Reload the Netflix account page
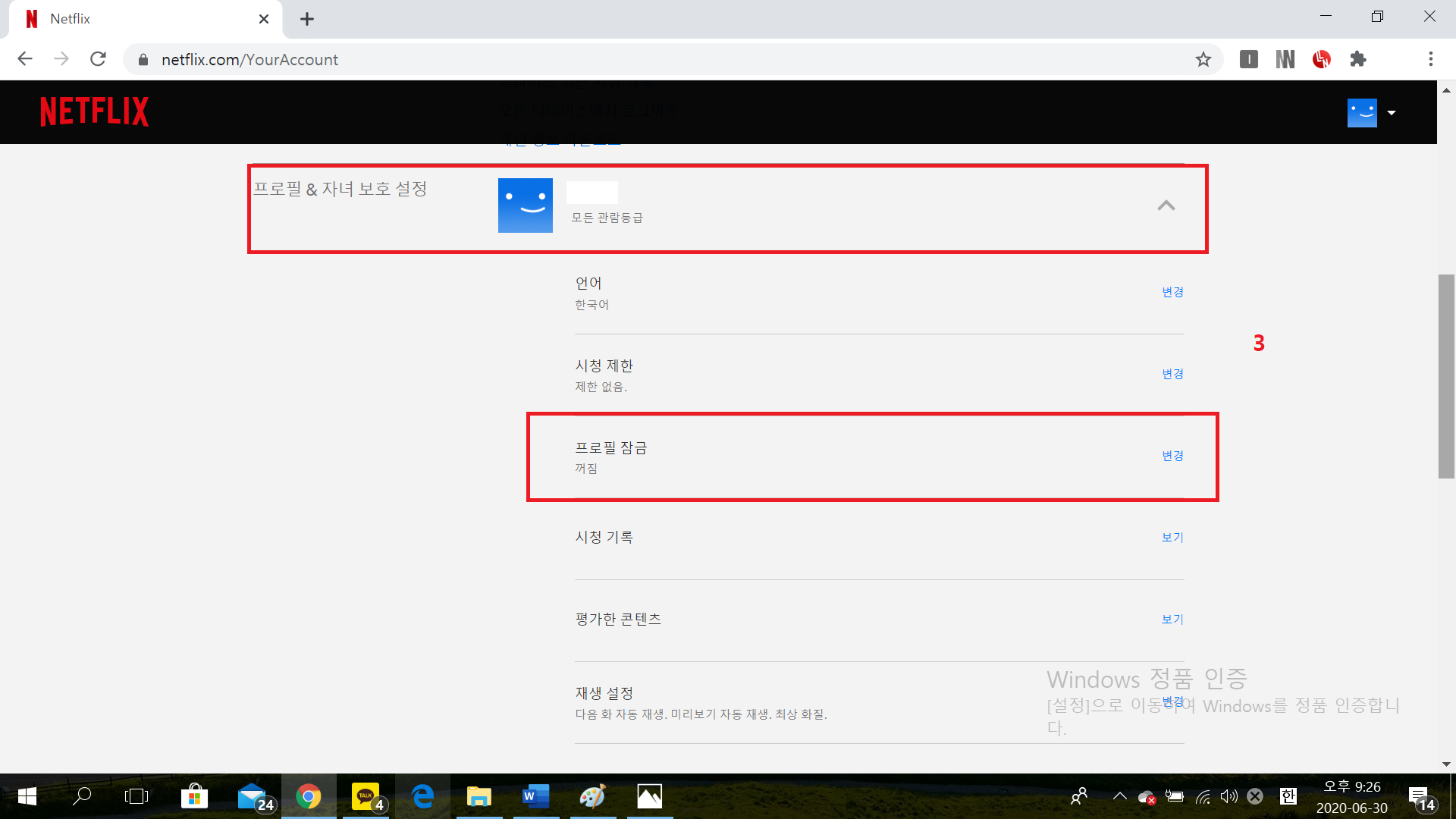1456x819 pixels. [x=98, y=59]
